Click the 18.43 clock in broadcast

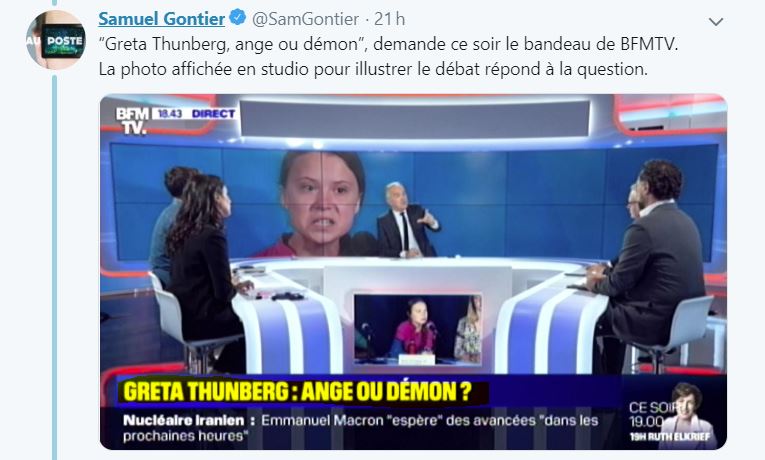[170, 114]
